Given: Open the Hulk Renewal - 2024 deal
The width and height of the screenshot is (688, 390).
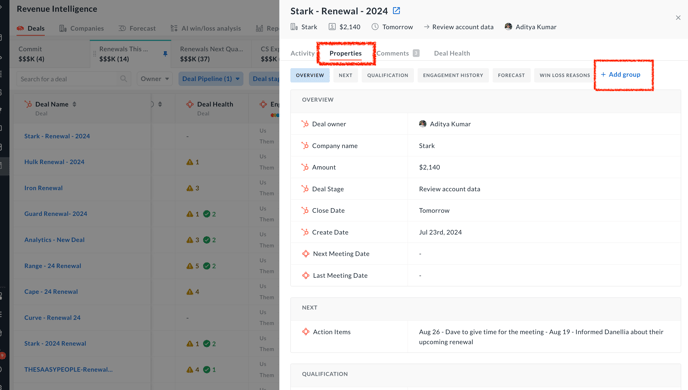Looking at the screenshot, I should [x=54, y=162].
